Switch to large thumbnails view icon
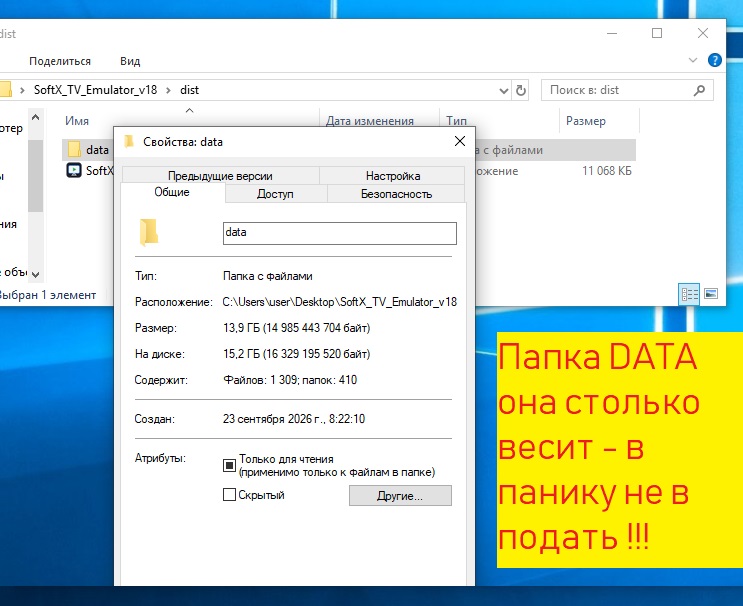The width and height of the screenshot is (743, 606). [x=711, y=294]
